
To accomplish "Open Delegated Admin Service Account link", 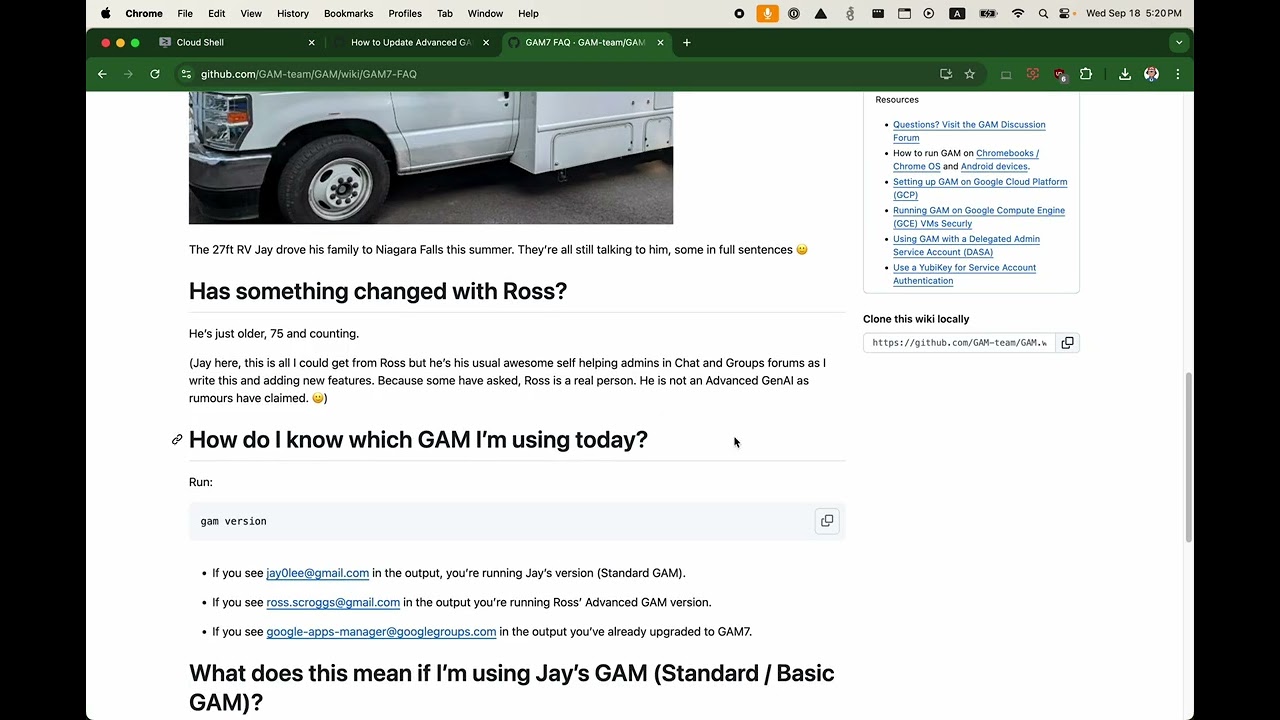I will pyautogui.click(x=966, y=245).
